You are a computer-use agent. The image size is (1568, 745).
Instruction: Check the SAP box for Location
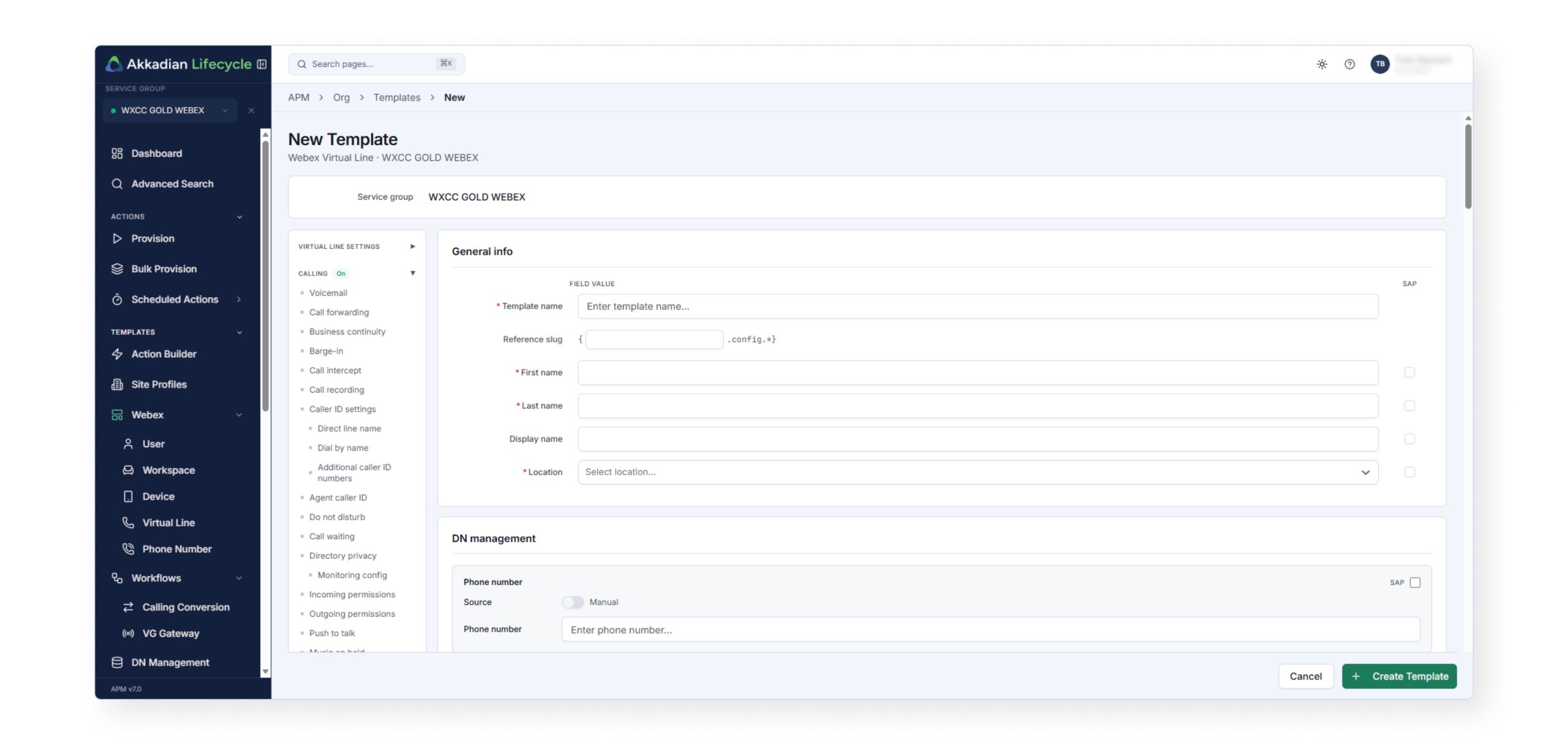point(1409,472)
